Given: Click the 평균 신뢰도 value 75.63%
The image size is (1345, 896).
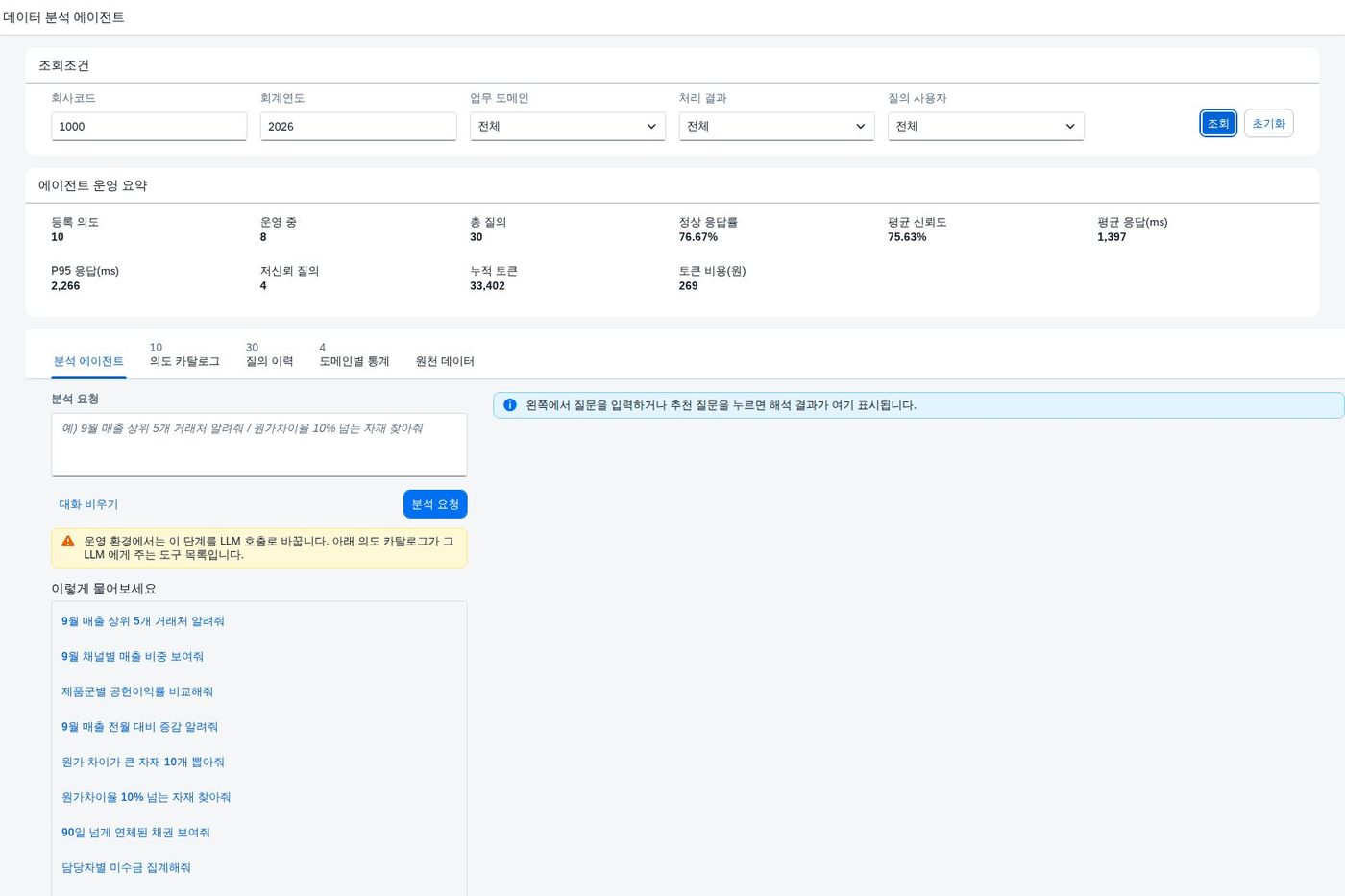Looking at the screenshot, I should pos(907,237).
